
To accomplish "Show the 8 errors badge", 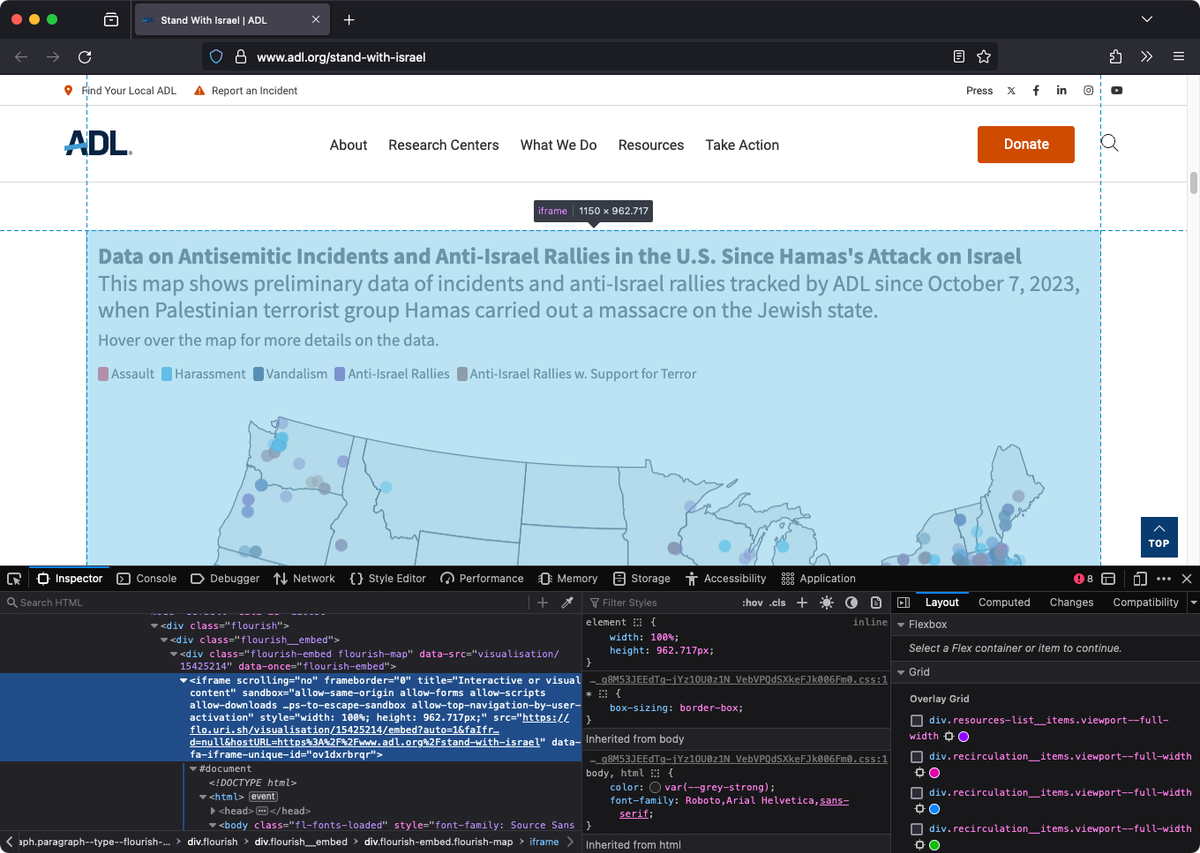I will (x=1083, y=578).
